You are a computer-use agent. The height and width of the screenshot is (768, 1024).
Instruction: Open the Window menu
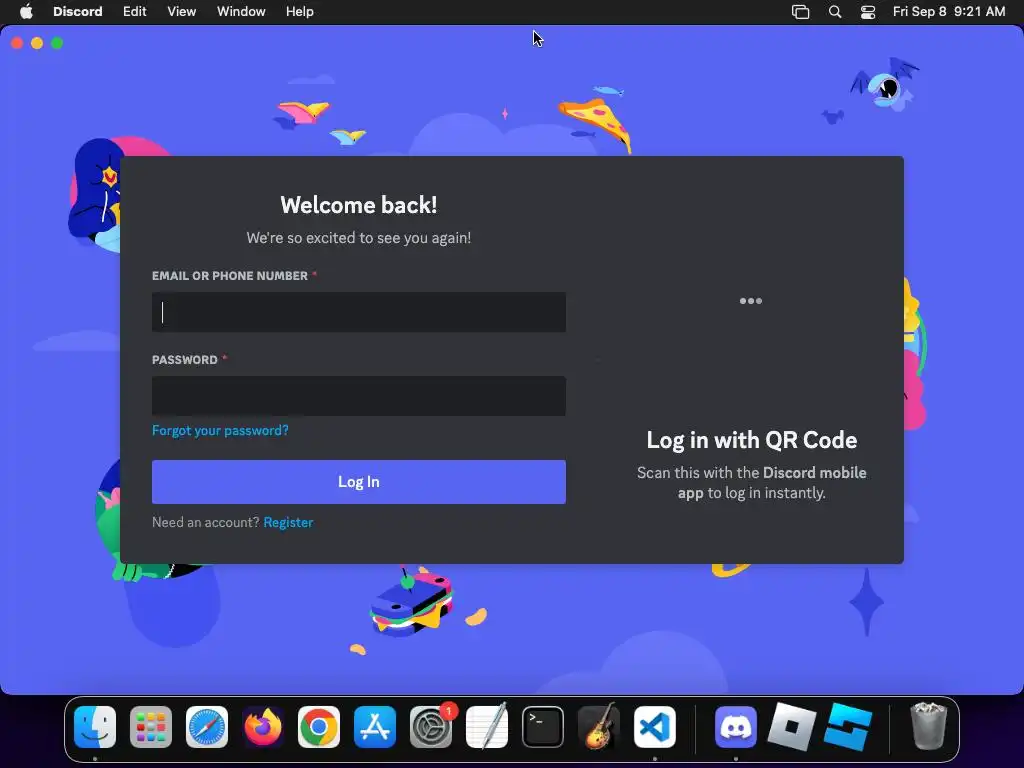(x=241, y=12)
